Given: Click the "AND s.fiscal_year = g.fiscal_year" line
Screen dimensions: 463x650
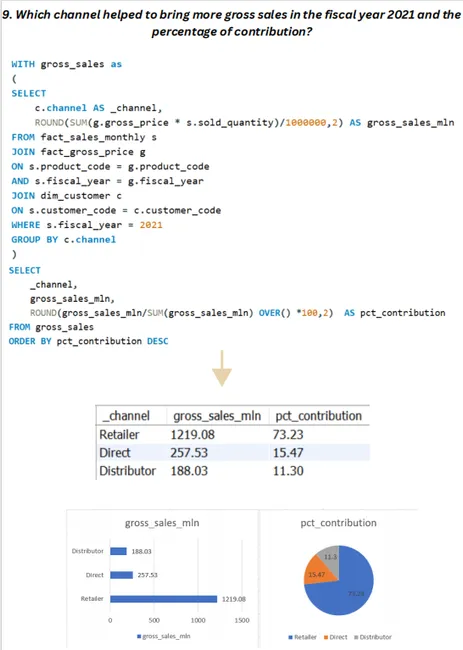Looking at the screenshot, I should tap(107, 181).
